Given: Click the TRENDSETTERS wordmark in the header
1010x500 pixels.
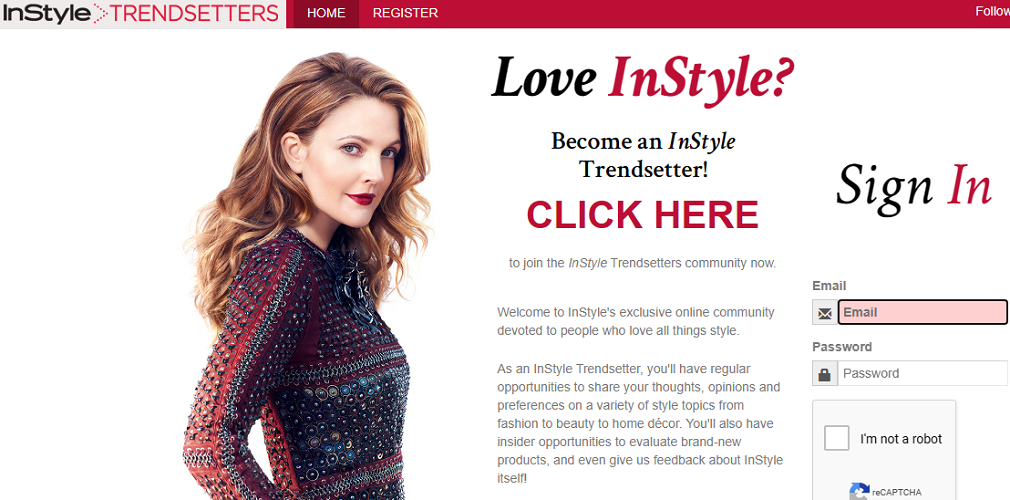Looking at the screenshot, I should 195,13.
